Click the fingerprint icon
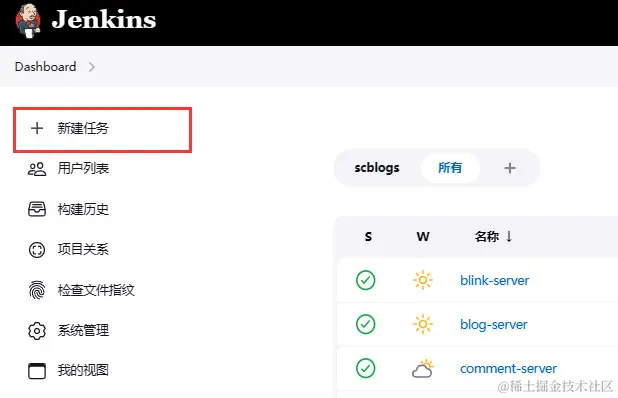 click(x=37, y=290)
